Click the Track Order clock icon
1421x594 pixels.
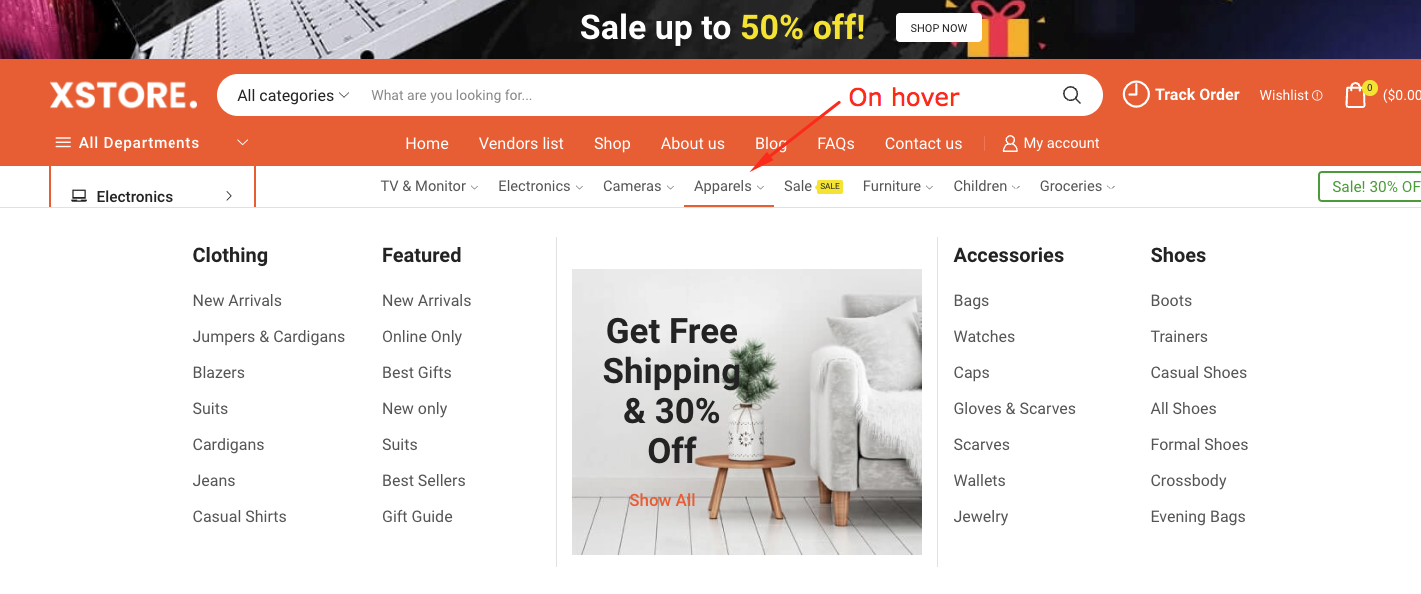1136,94
